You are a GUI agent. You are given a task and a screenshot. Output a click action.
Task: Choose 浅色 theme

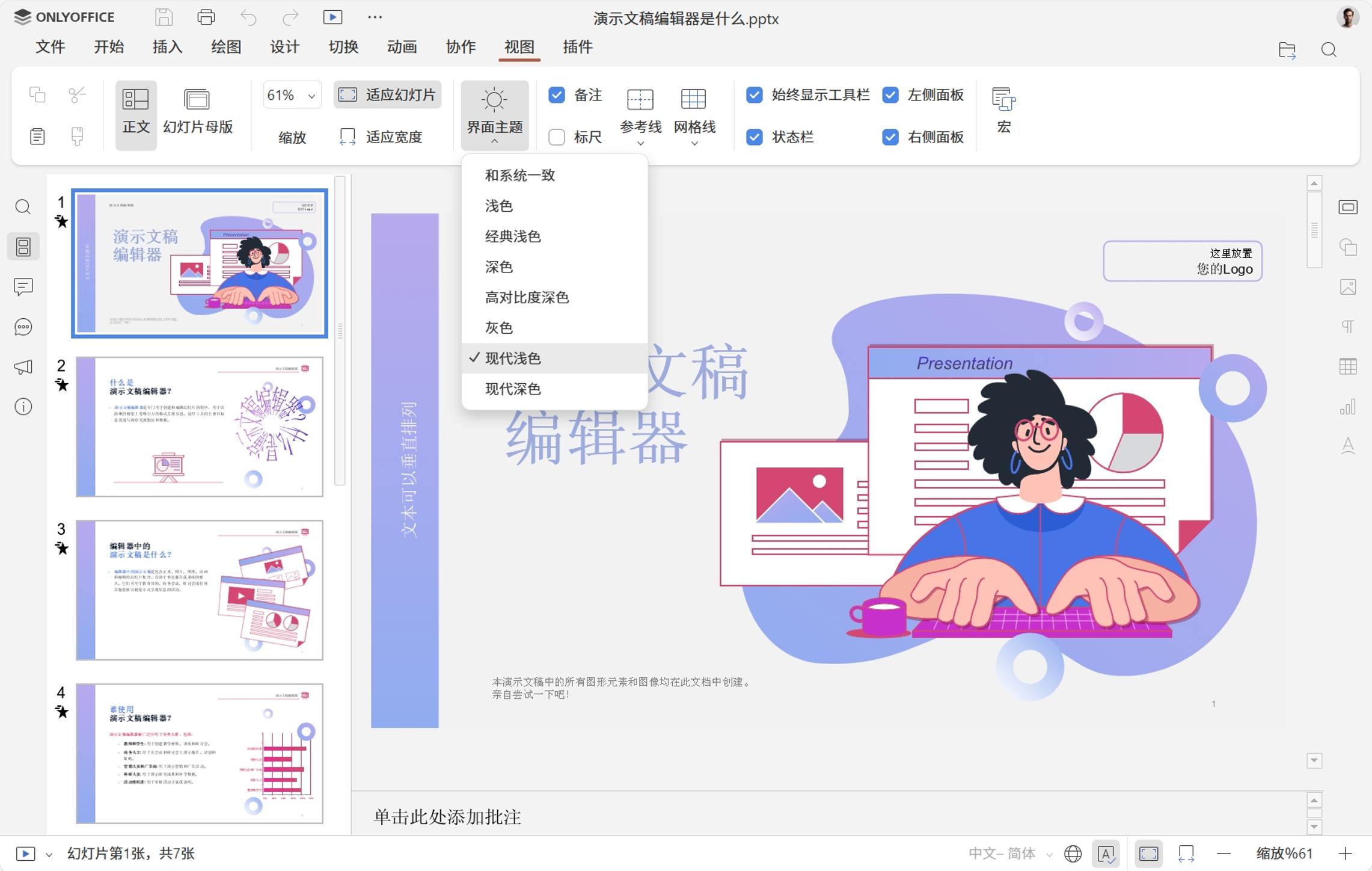(x=554, y=206)
